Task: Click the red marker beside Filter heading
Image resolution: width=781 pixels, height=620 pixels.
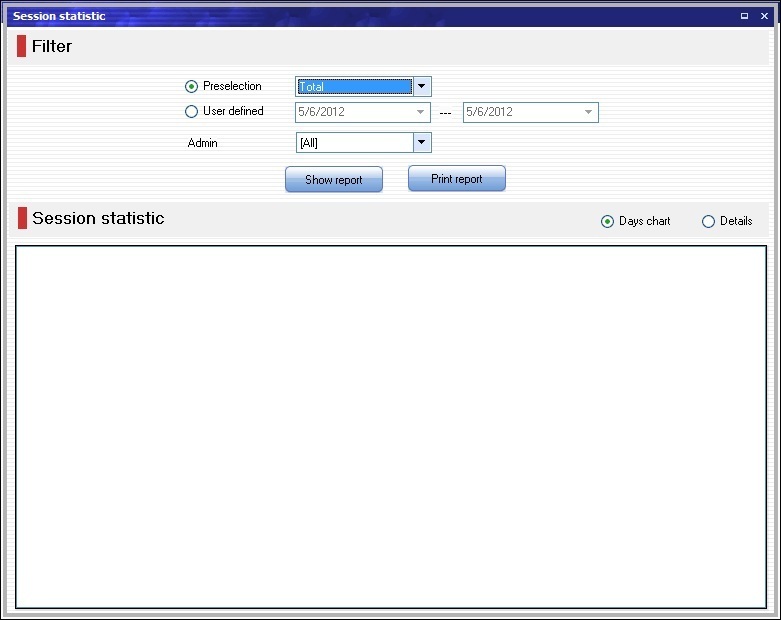Action: (x=22, y=46)
